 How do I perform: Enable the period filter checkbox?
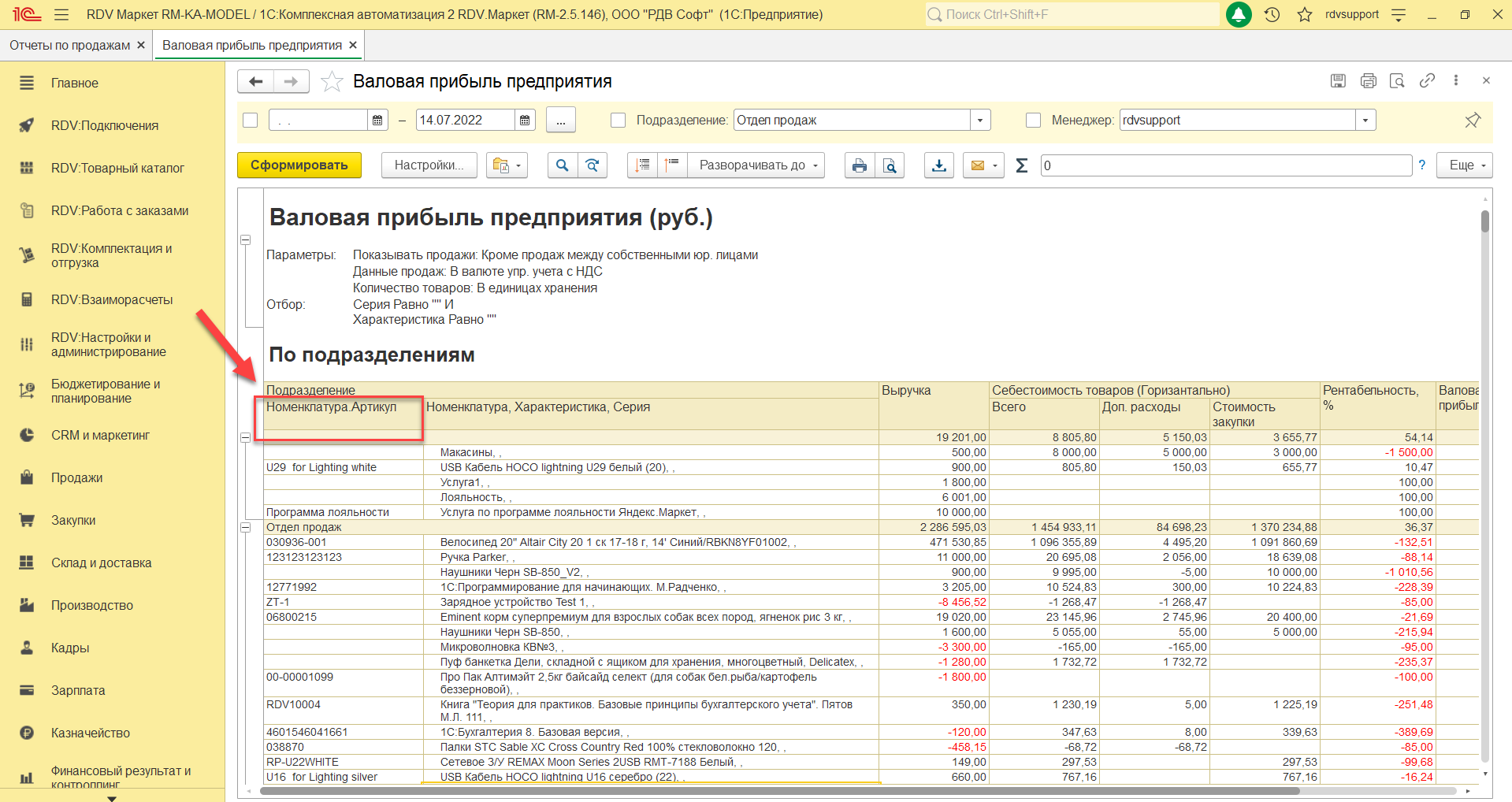tap(251, 120)
